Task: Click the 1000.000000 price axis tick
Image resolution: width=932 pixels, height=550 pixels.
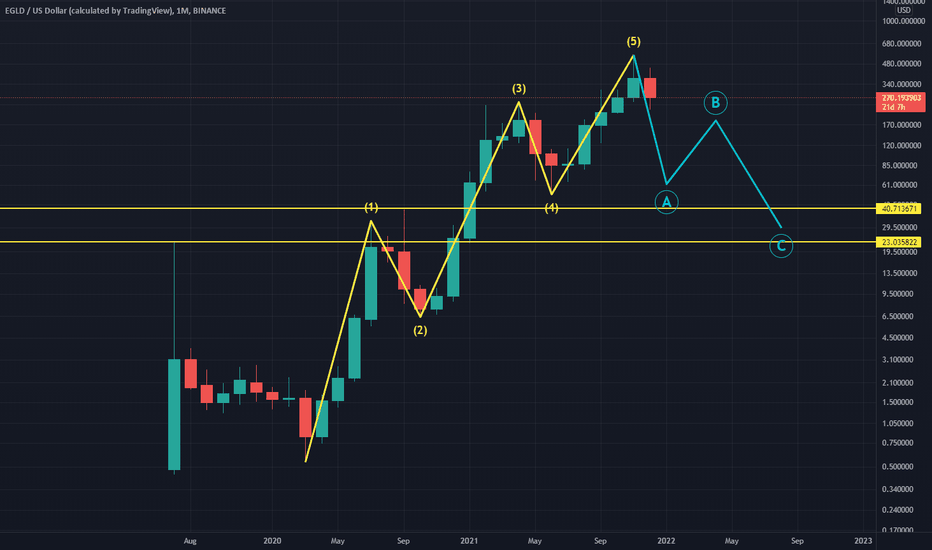Action: 903,21
